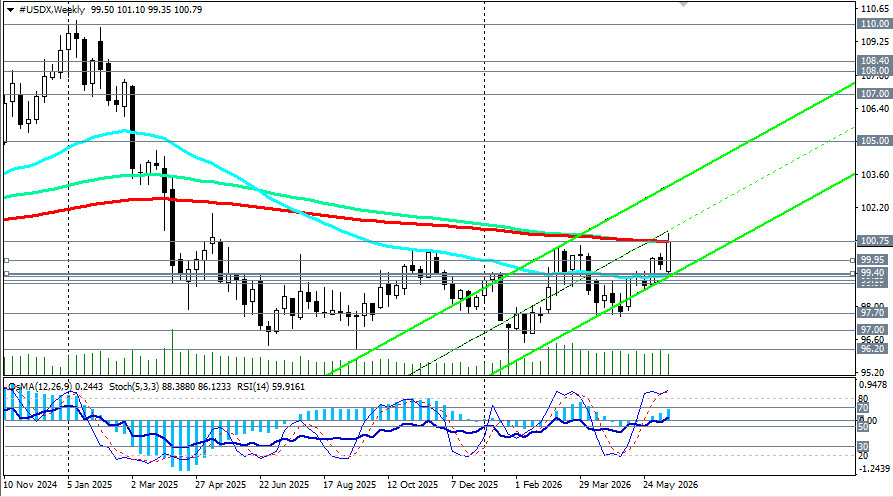Select the 96.20 price level label
This screenshot has width=893, height=497.
coord(872,349)
